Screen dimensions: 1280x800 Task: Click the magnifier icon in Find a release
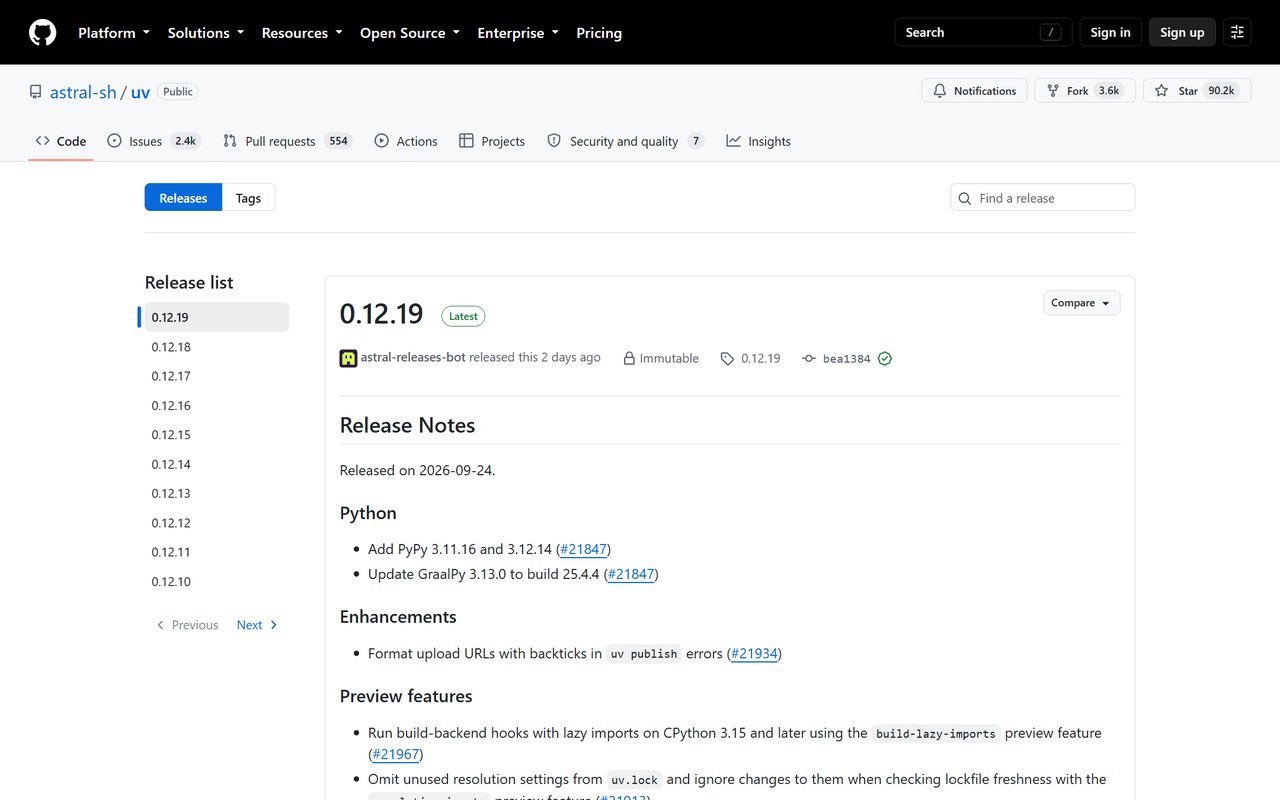pyautogui.click(x=965, y=198)
